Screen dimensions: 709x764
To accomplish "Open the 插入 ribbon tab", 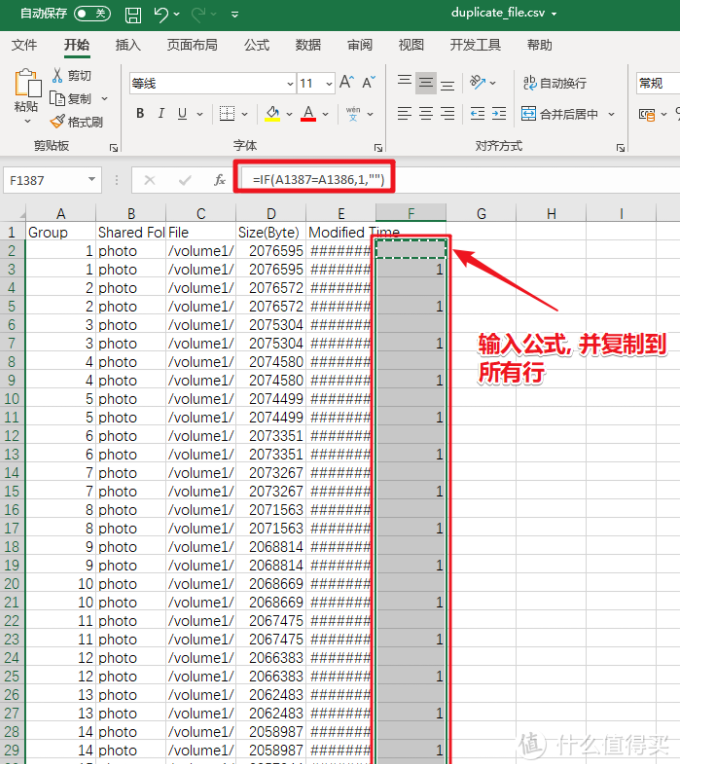I will 128,45.
